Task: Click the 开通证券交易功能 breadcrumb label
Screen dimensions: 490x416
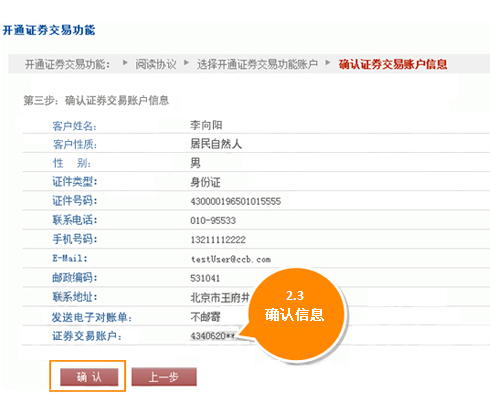Action: pyautogui.click(x=67, y=64)
